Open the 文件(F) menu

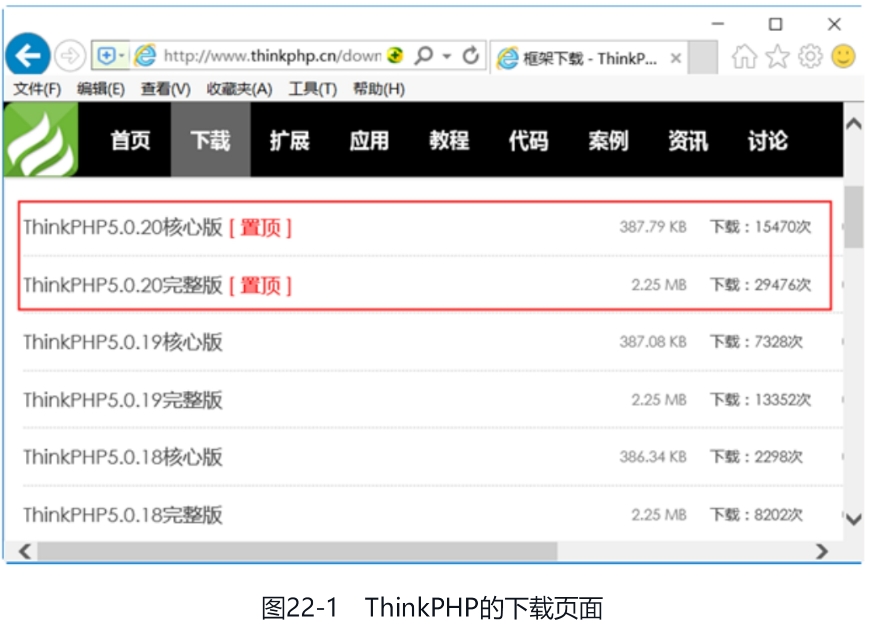(x=37, y=89)
